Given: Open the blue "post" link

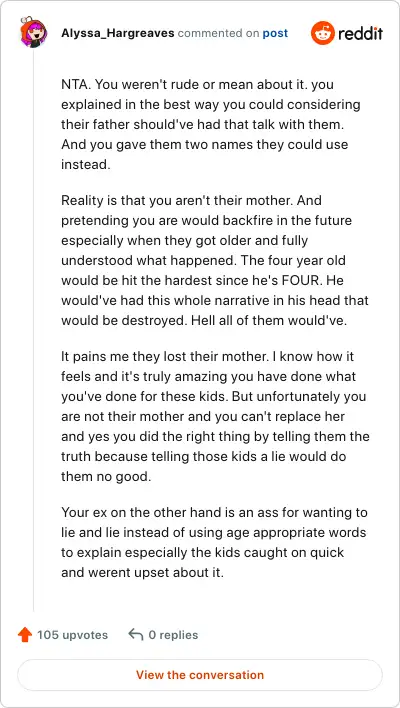Looking at the screenshot, I should click(275, 33).
